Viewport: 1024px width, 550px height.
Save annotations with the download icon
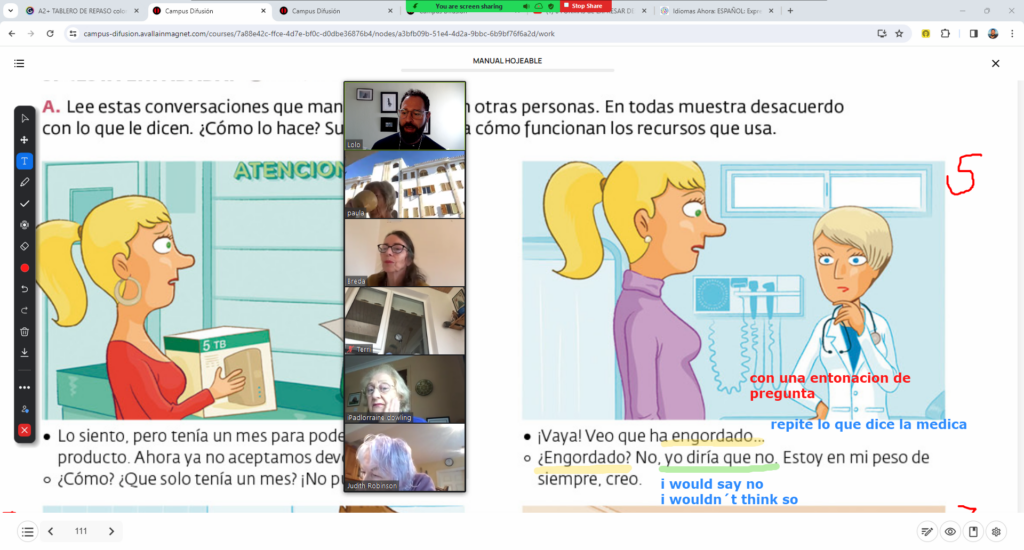coord(25,353)
